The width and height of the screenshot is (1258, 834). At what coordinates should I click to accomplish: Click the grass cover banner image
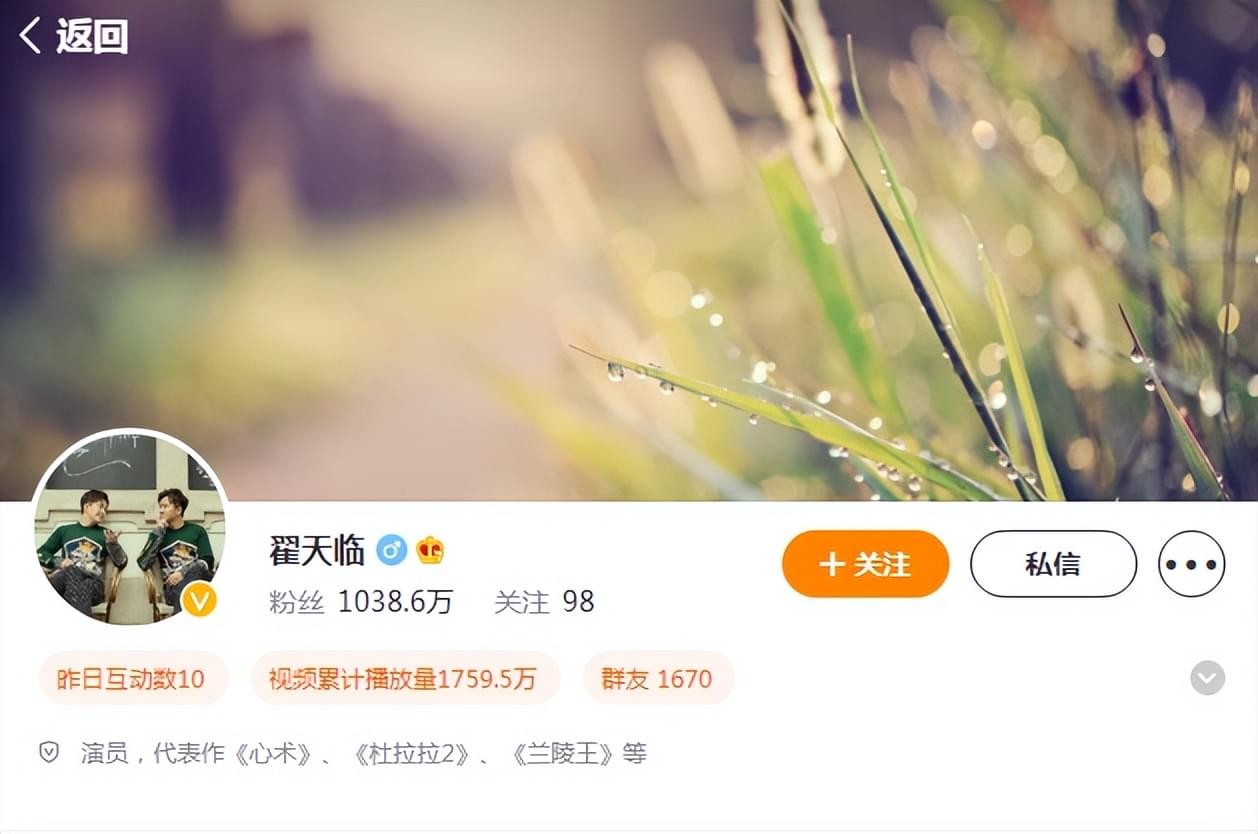point(629,250)
